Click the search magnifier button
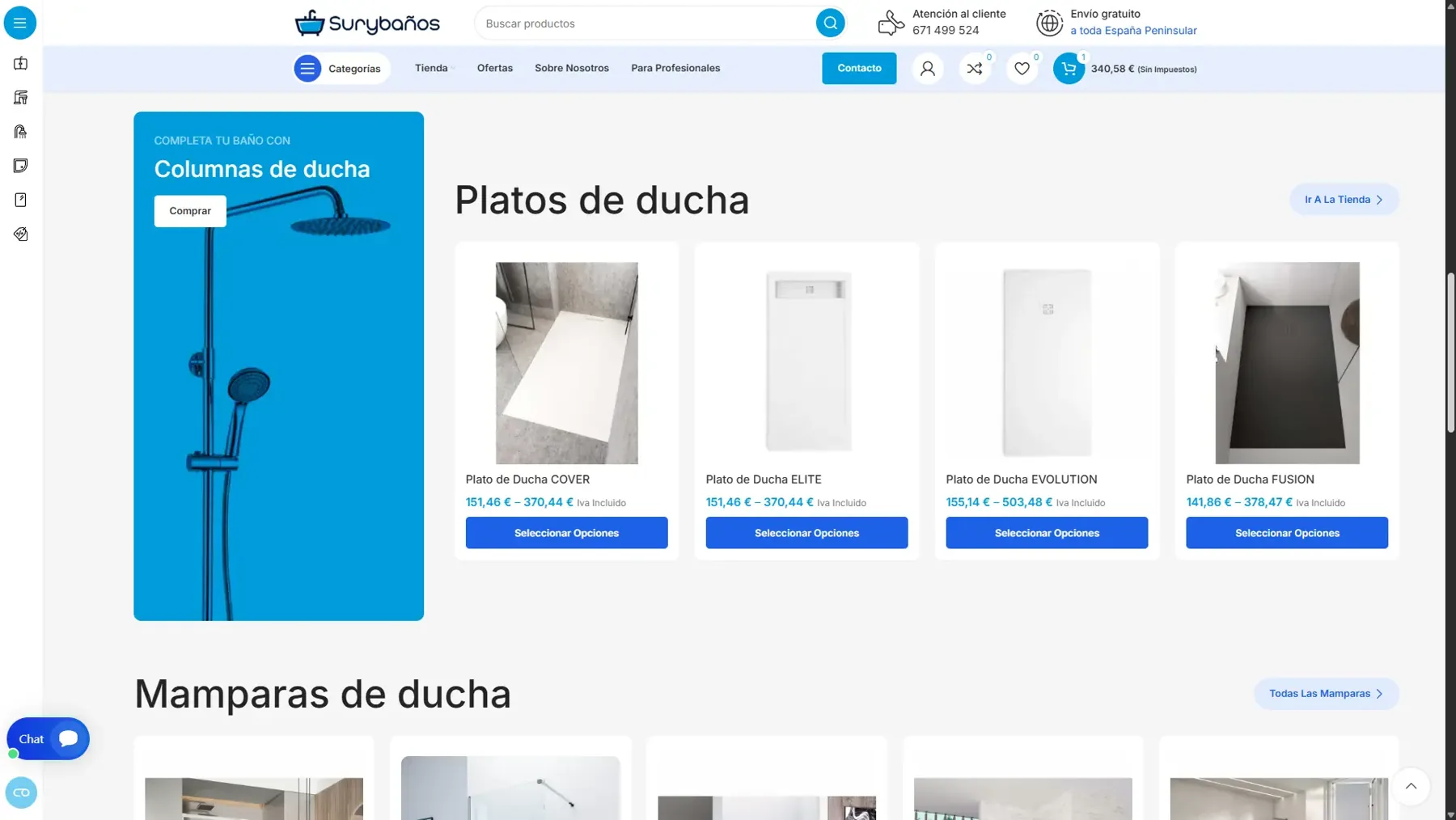The image size is (1456, 820). point(830,23)
